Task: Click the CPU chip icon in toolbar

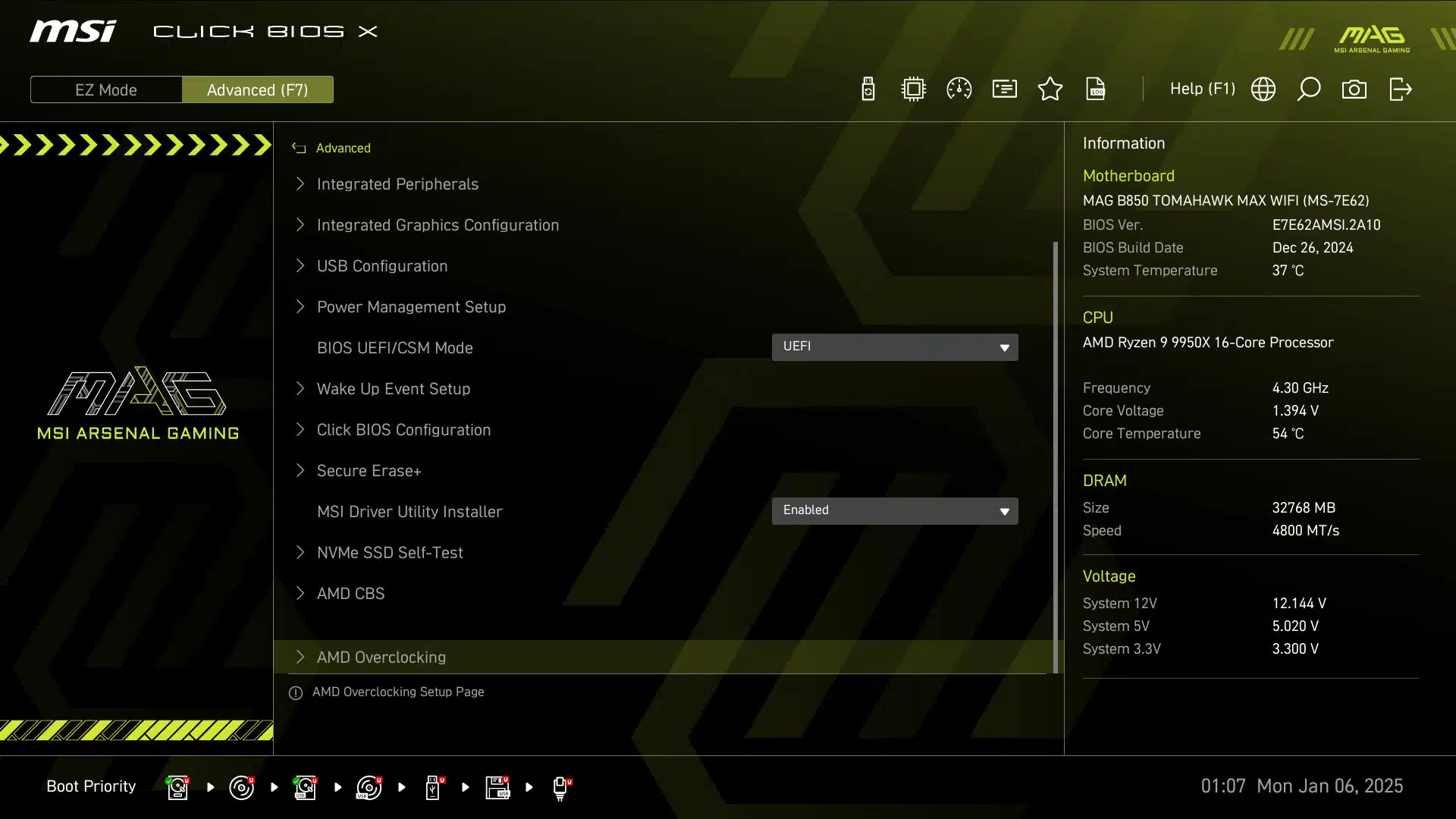Action: (914, 89)
